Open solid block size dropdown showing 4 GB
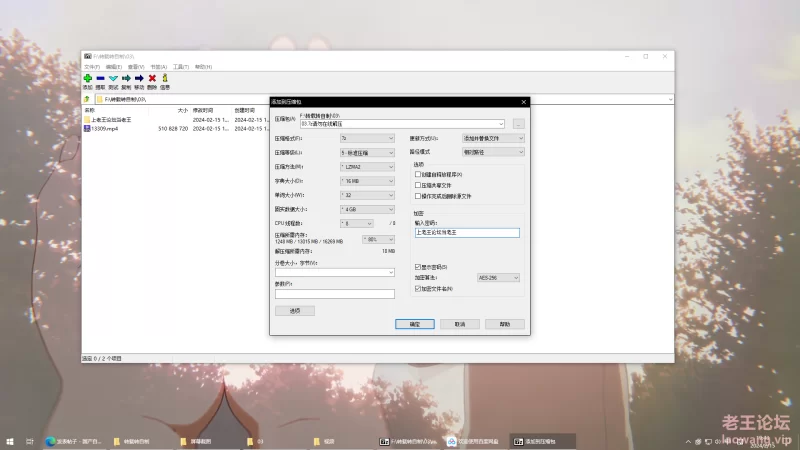Viewport: 800px width, 450px height. (367, 210)
